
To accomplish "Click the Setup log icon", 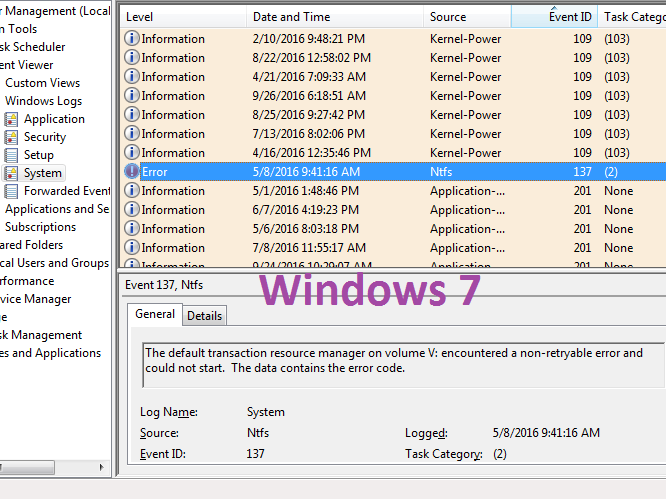I will [11, 155].
